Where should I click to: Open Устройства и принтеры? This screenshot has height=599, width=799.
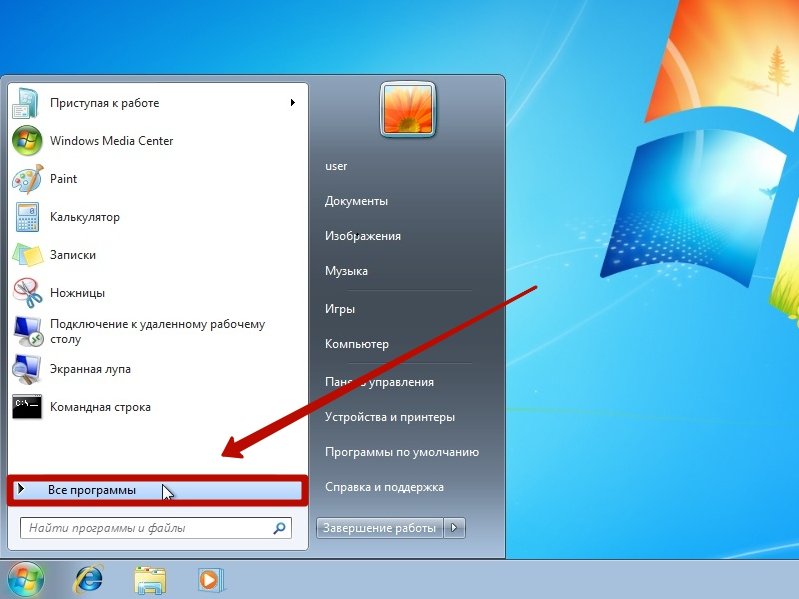tap(390, 417)
